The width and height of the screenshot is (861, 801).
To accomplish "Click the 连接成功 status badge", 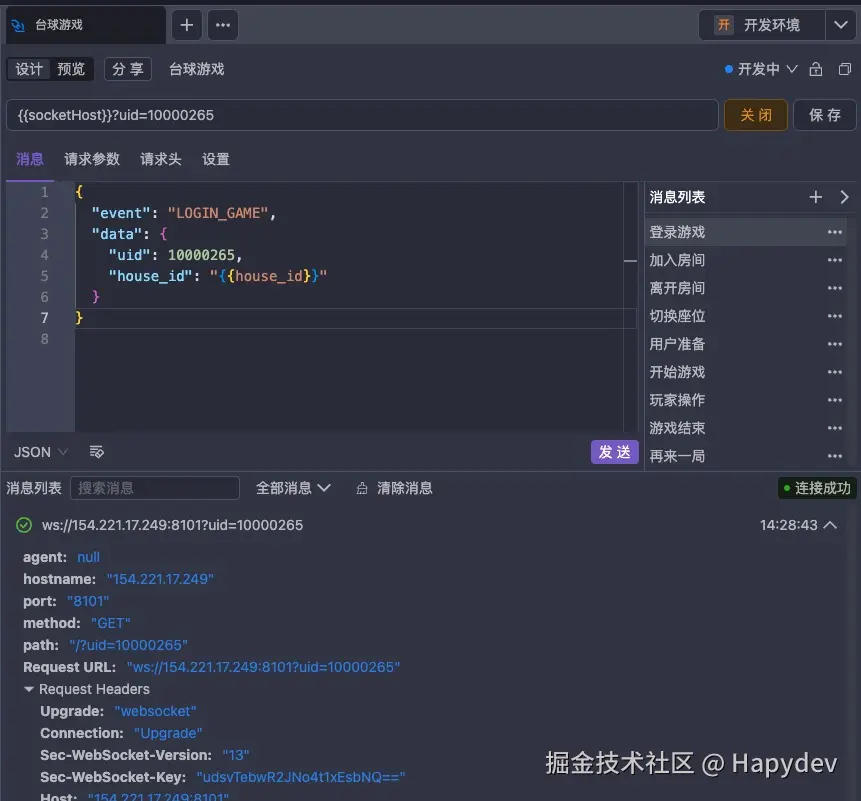I will (817, 488).
